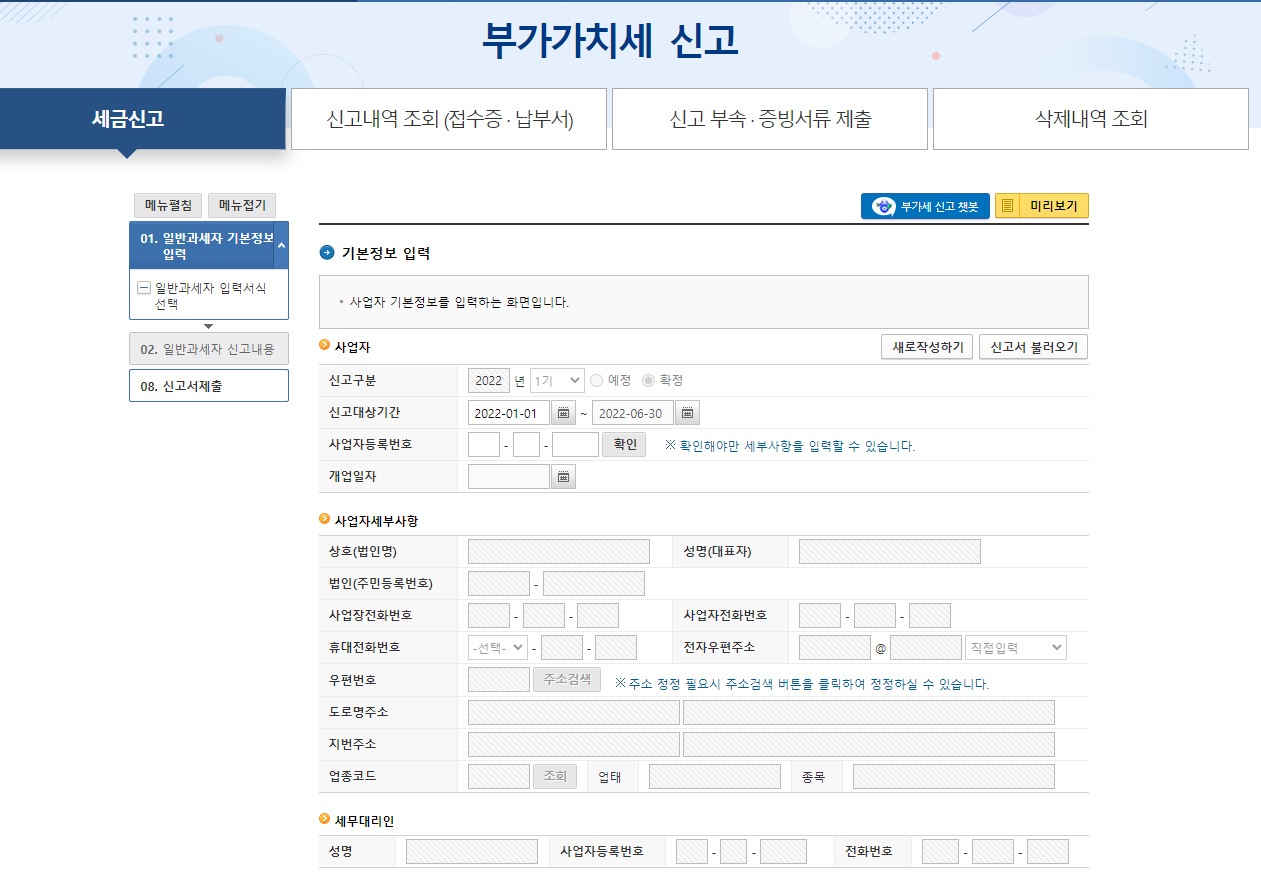The image size is (1261, 883).
Task: Open the 휴대전화번호 -선택- dropdown
Action: click(498, 648)
